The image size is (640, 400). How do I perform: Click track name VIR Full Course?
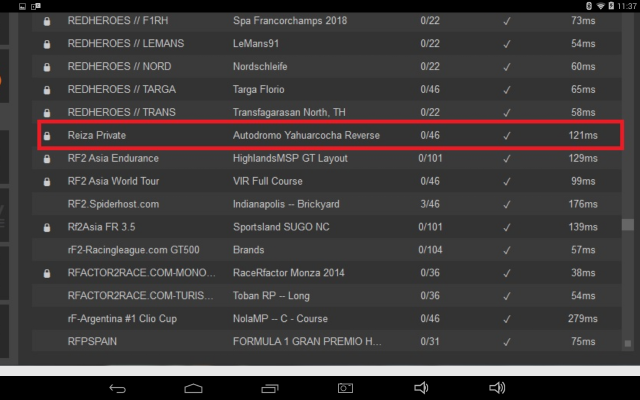(268, 181)
